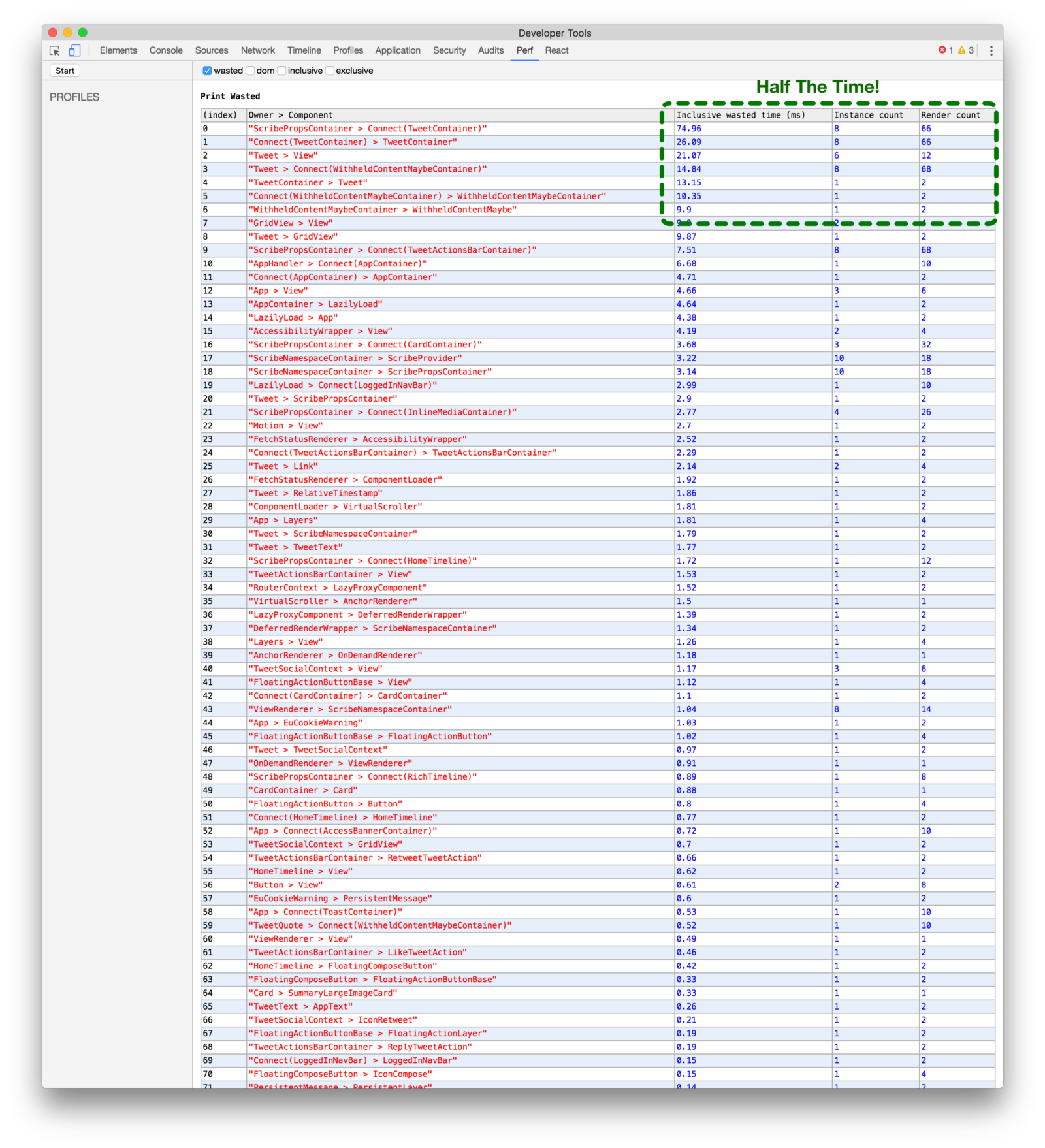Click the yellow warning count icon

pyautogui.click(x=962, y=50)
